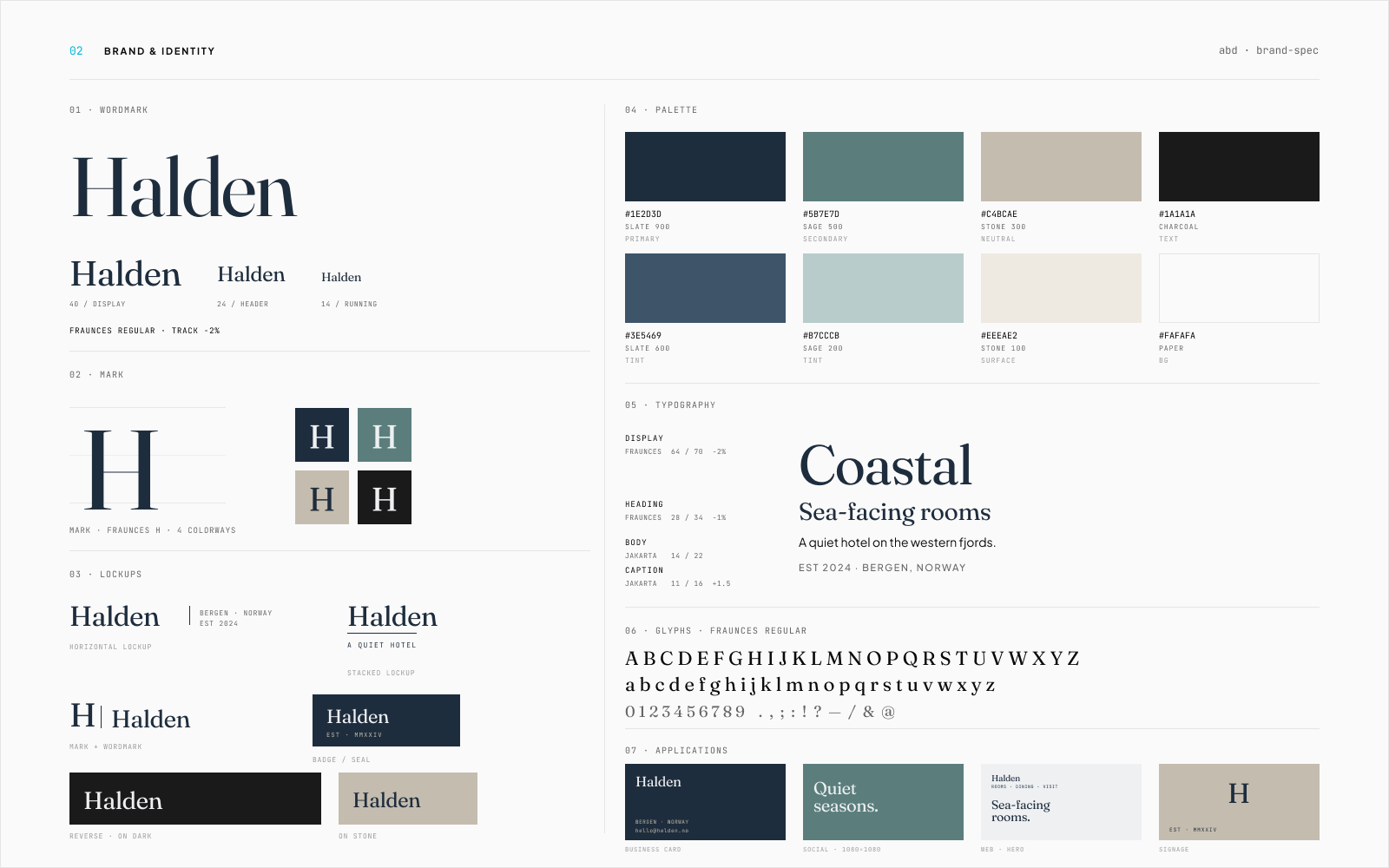Click the 'Sea-facing rooms' heading sample
Image resolution: width=1389 pixels, height=868 pixels.
click(x=895, y=512)
